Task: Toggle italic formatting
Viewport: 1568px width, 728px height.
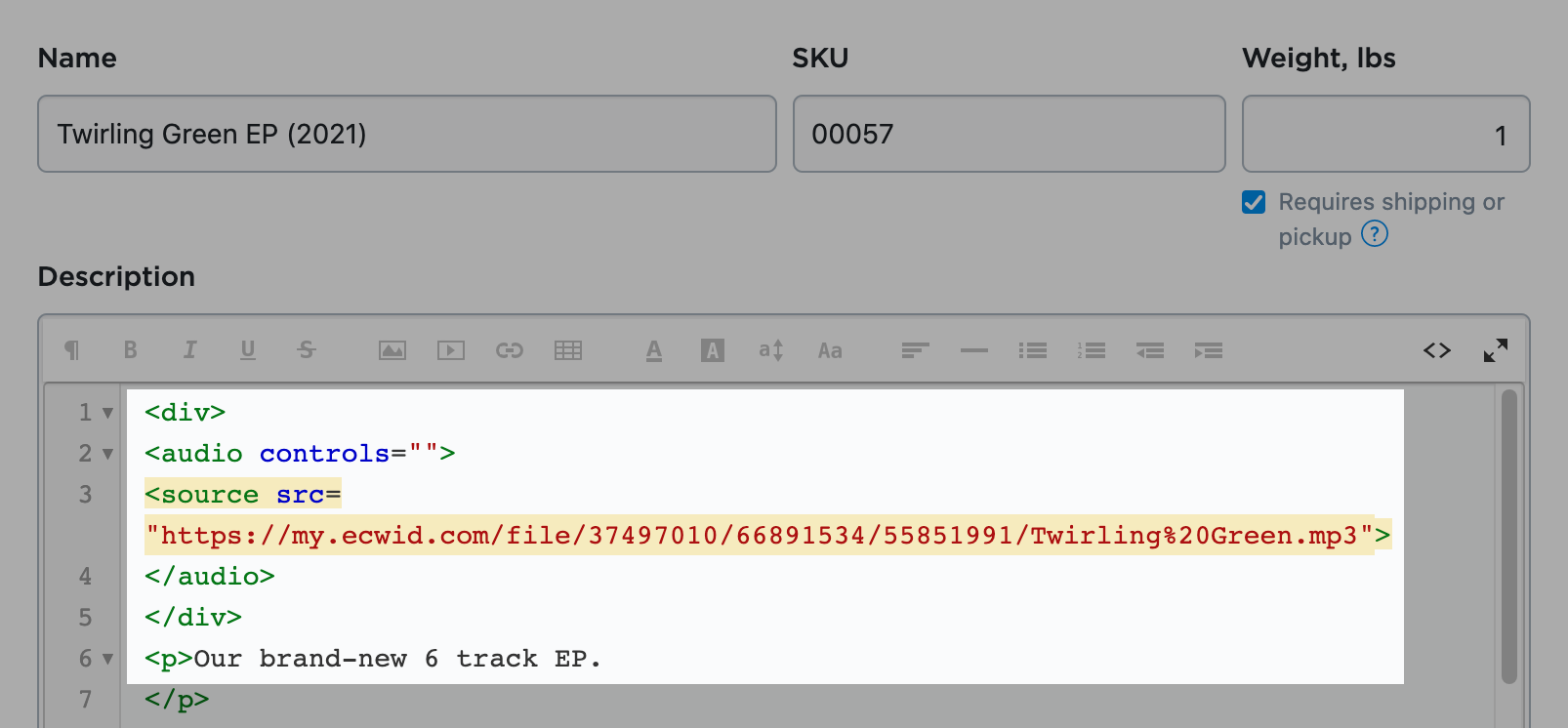Action: click(189, 350)
